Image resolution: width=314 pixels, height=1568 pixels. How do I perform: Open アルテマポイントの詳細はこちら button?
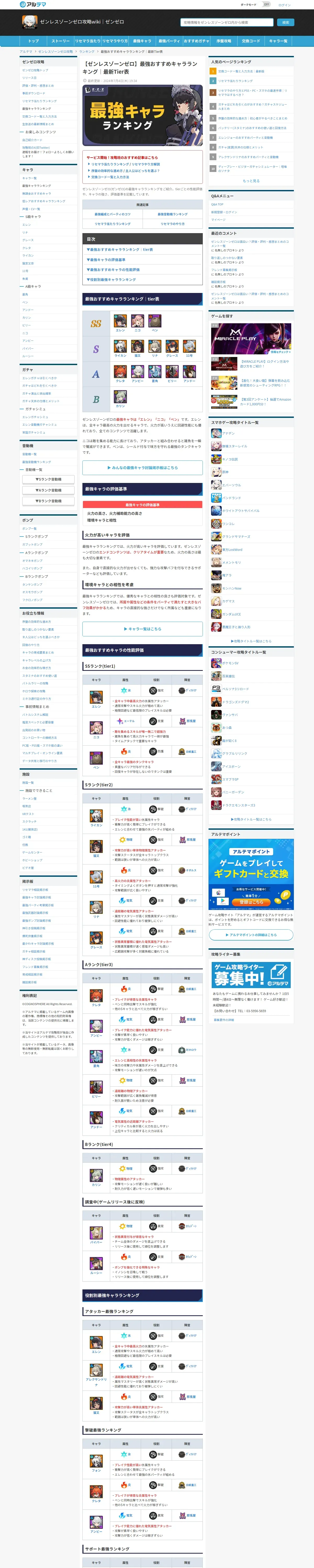pyautogui.click(x=251, y=935)
